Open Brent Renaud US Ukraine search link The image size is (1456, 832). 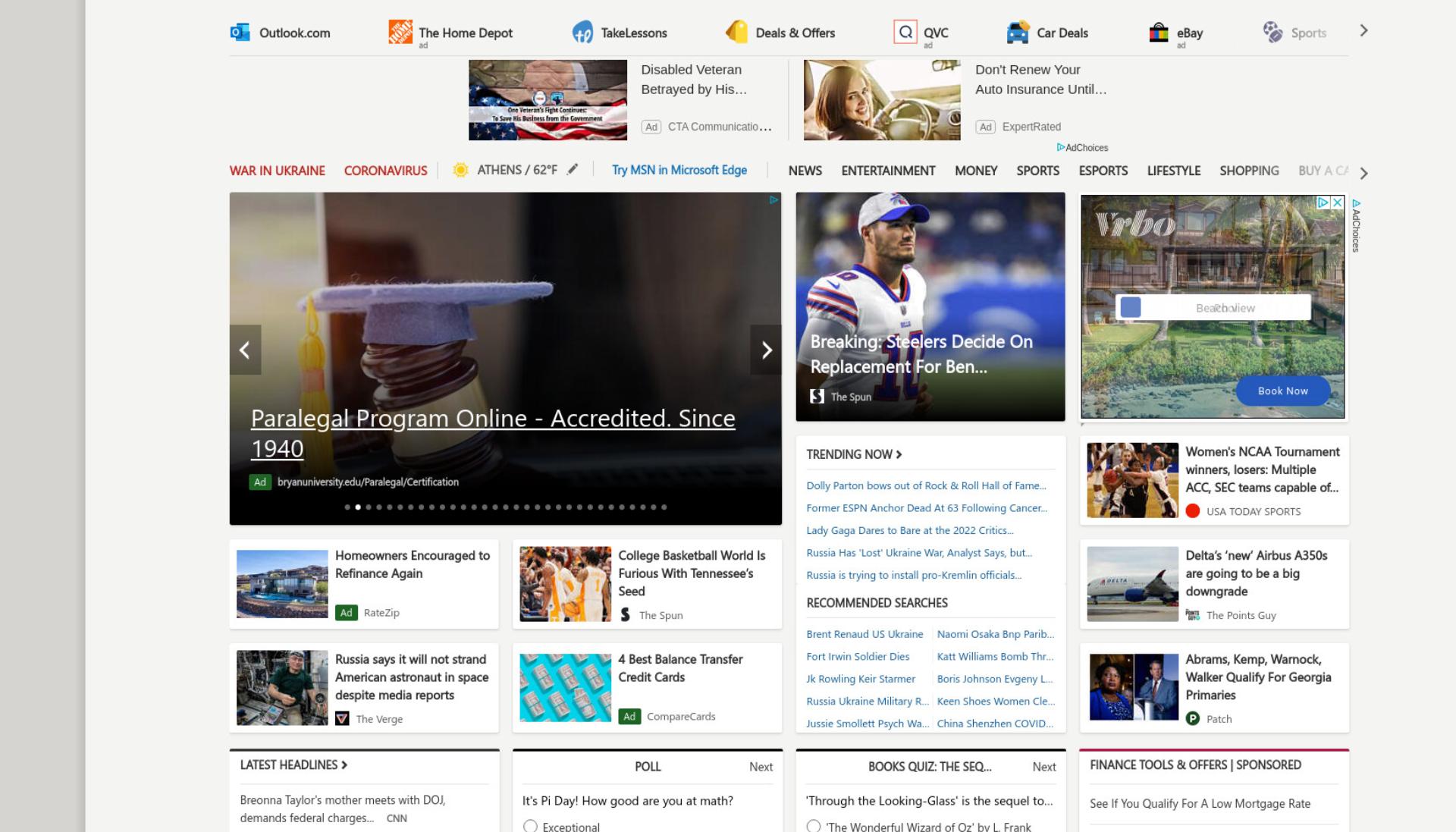[864, 634]
